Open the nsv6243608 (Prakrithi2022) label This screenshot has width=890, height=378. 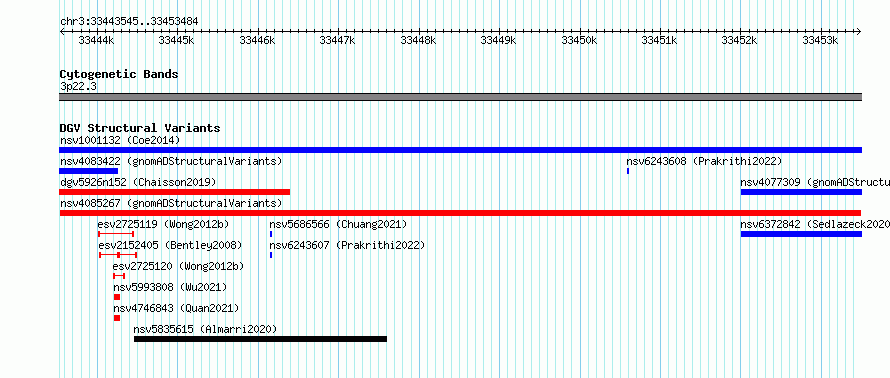704,161
